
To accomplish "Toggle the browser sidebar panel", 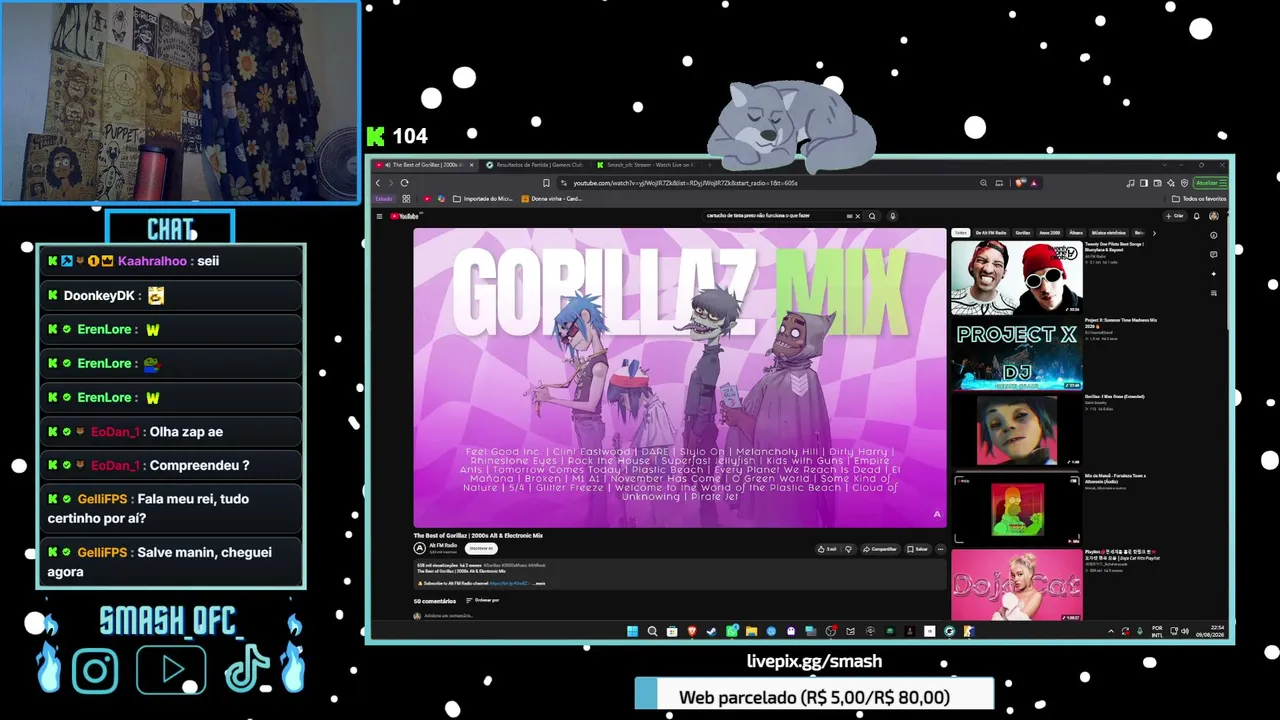I will point(1144,183).
